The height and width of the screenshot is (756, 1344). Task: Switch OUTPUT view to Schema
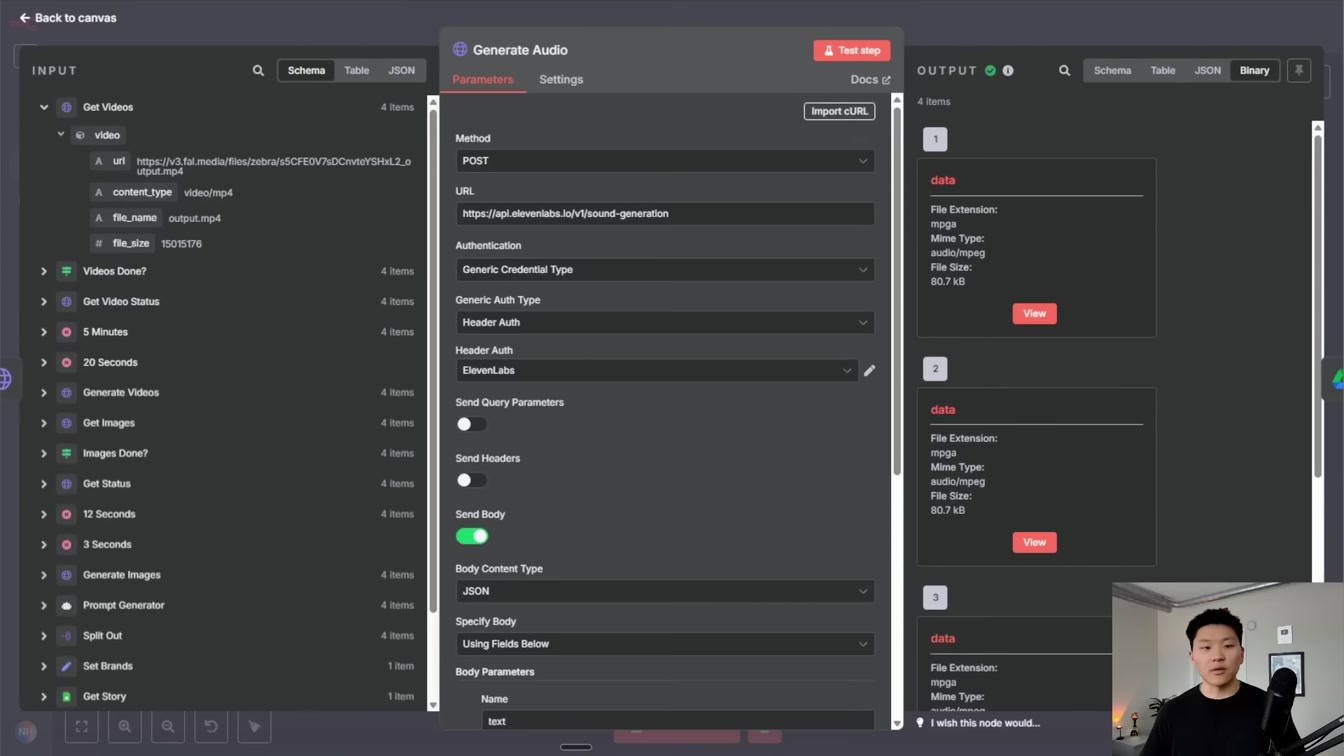(1112, 71)
